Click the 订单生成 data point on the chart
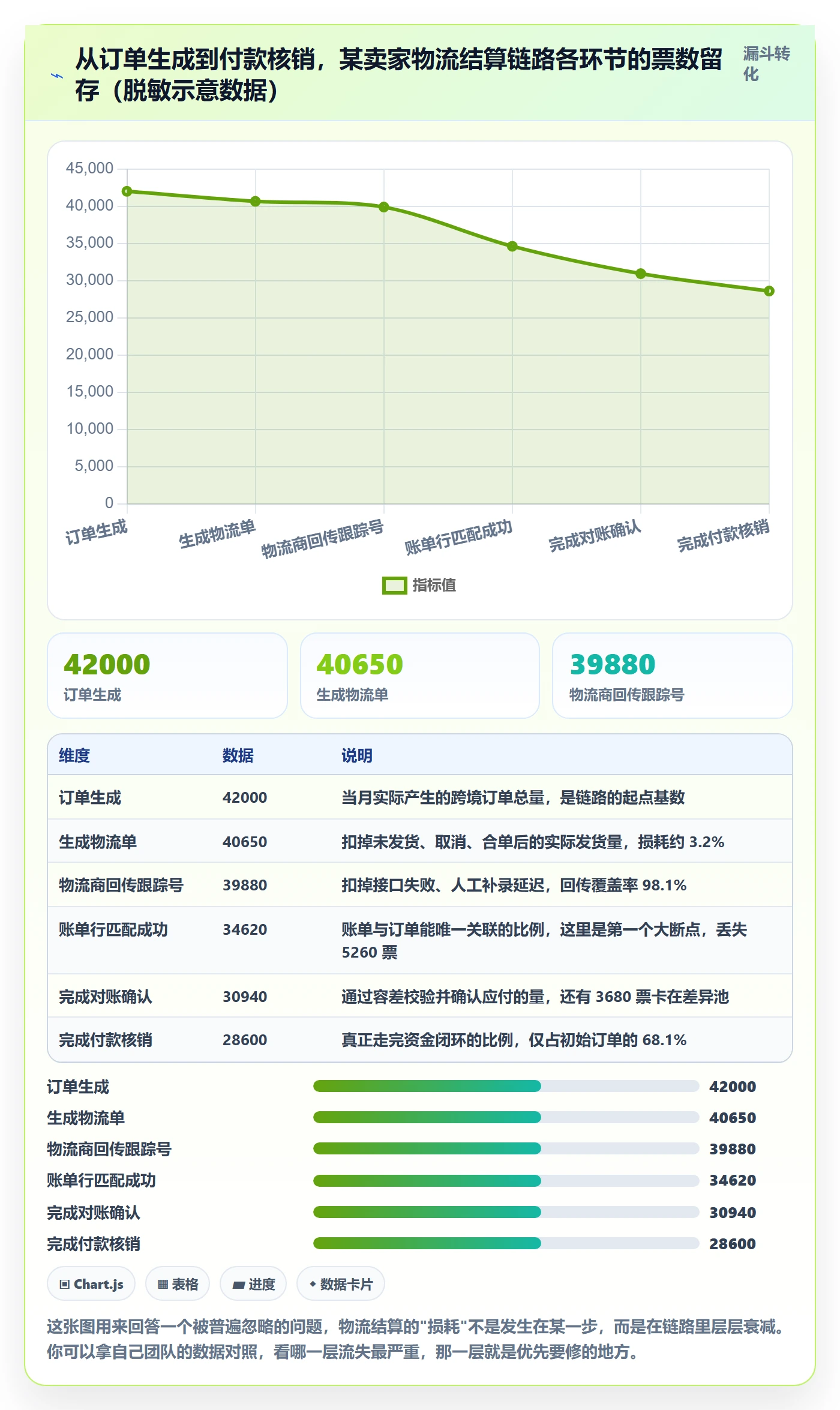Image resolution: width=840 pixels, height=1410 pixels. [x=127, y=191]
